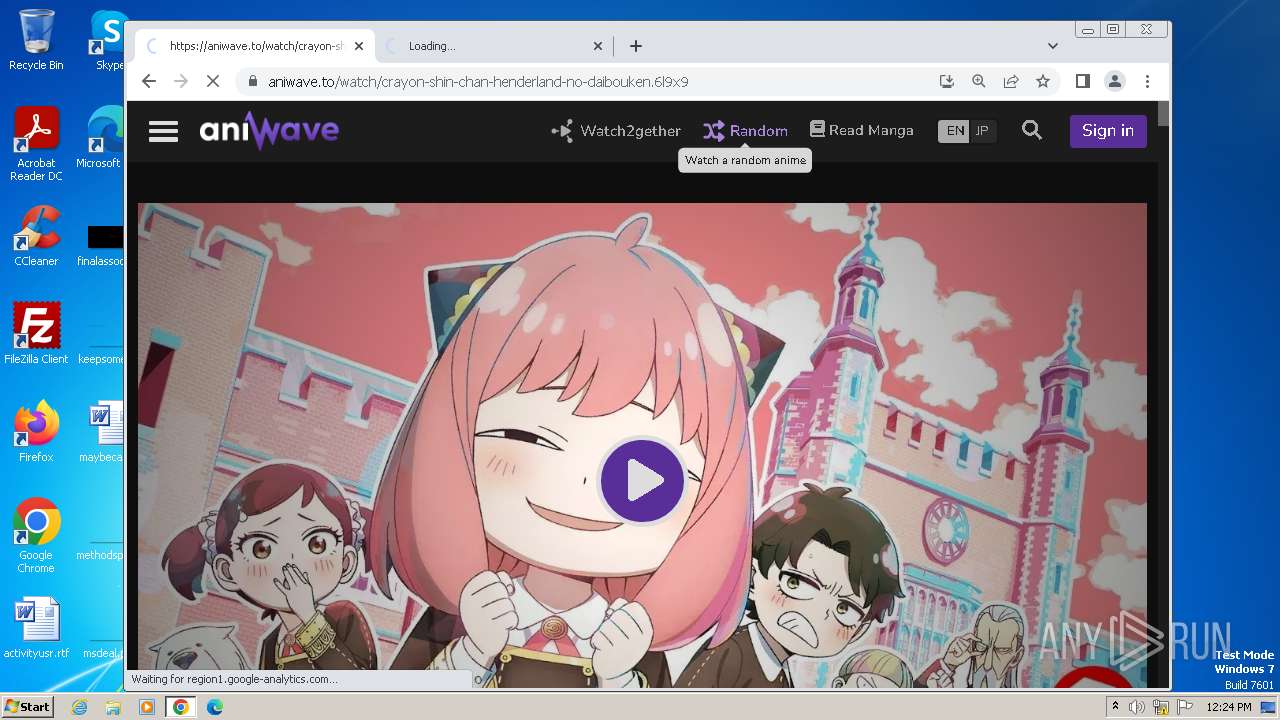Click the install app icon in address bar
Image resolution: width=1280 pixels, height=720 pixels.
tap(947, 81)
